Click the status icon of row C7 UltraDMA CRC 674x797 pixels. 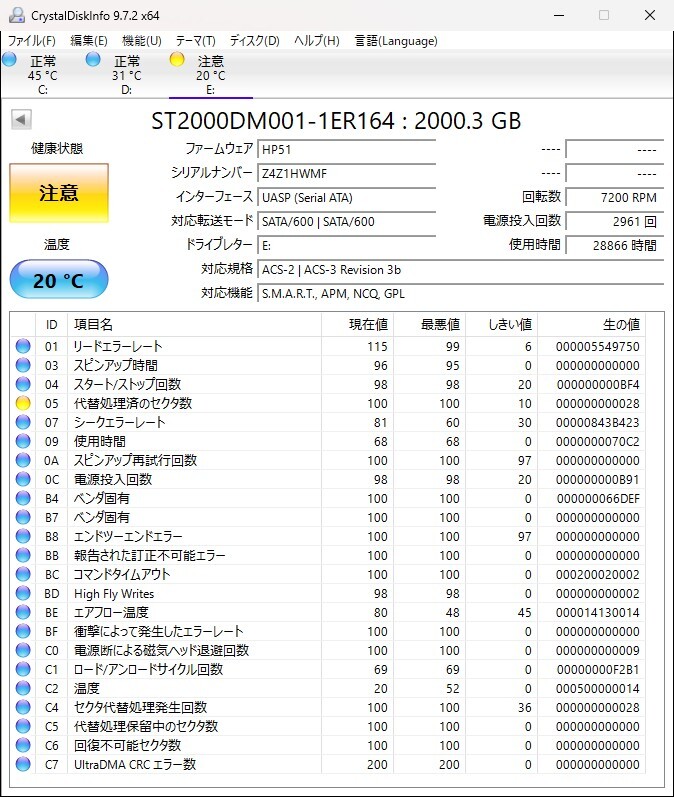click(x=23, y=764)
